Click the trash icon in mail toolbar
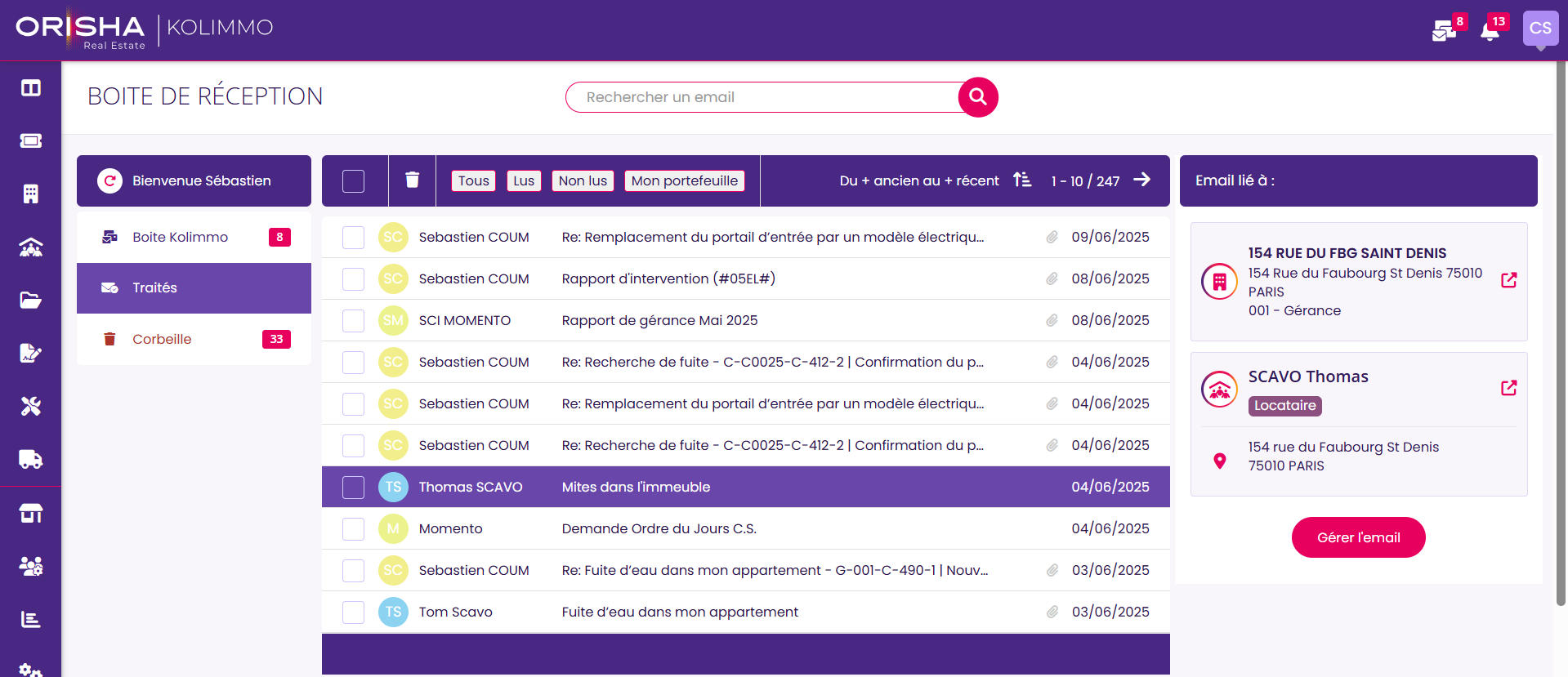 413,180
